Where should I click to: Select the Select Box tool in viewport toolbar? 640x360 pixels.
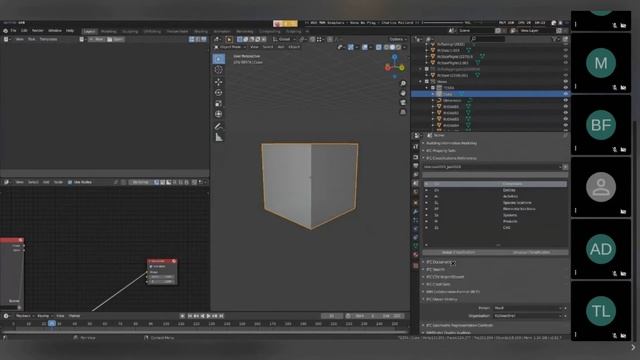(219, 59)
